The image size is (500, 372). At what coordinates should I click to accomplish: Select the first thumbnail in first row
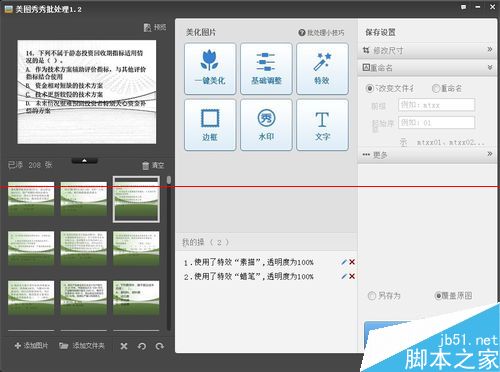pyautogui.click(x=31, y=199)
